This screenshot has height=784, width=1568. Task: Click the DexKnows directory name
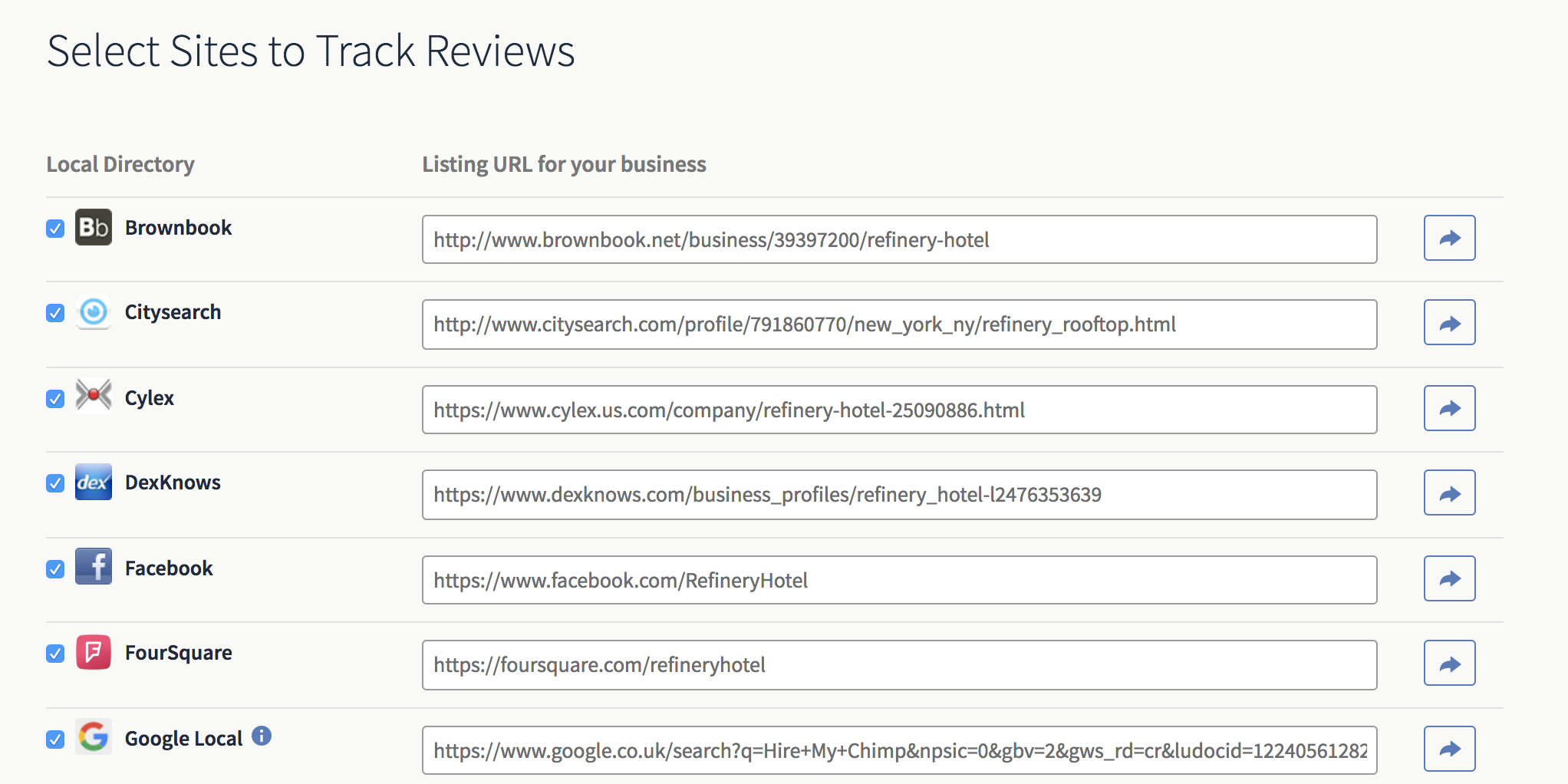tap(173, 483)
